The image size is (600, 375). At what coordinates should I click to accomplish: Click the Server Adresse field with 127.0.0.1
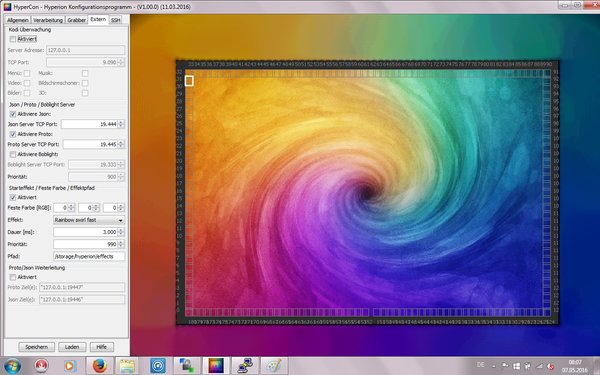tap(85, 50)
